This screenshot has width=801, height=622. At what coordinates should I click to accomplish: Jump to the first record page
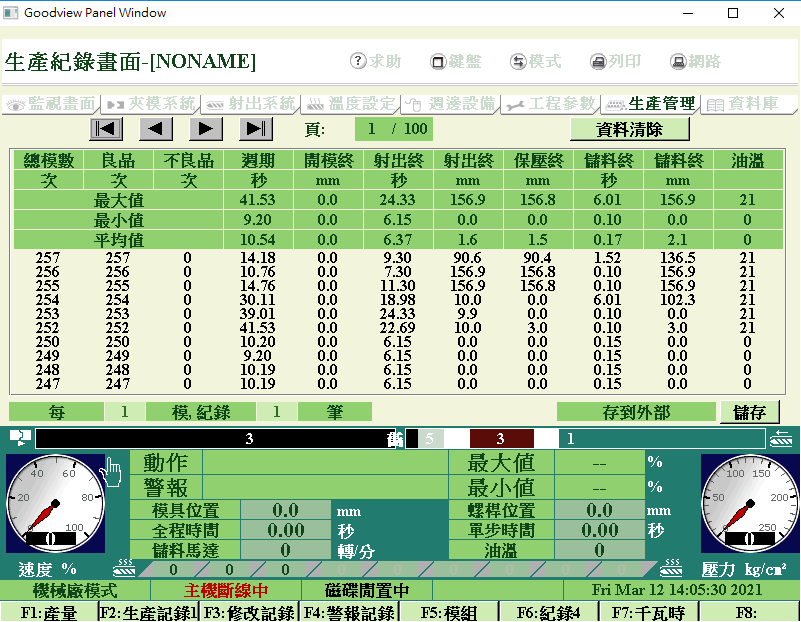[x=106, y=129]
